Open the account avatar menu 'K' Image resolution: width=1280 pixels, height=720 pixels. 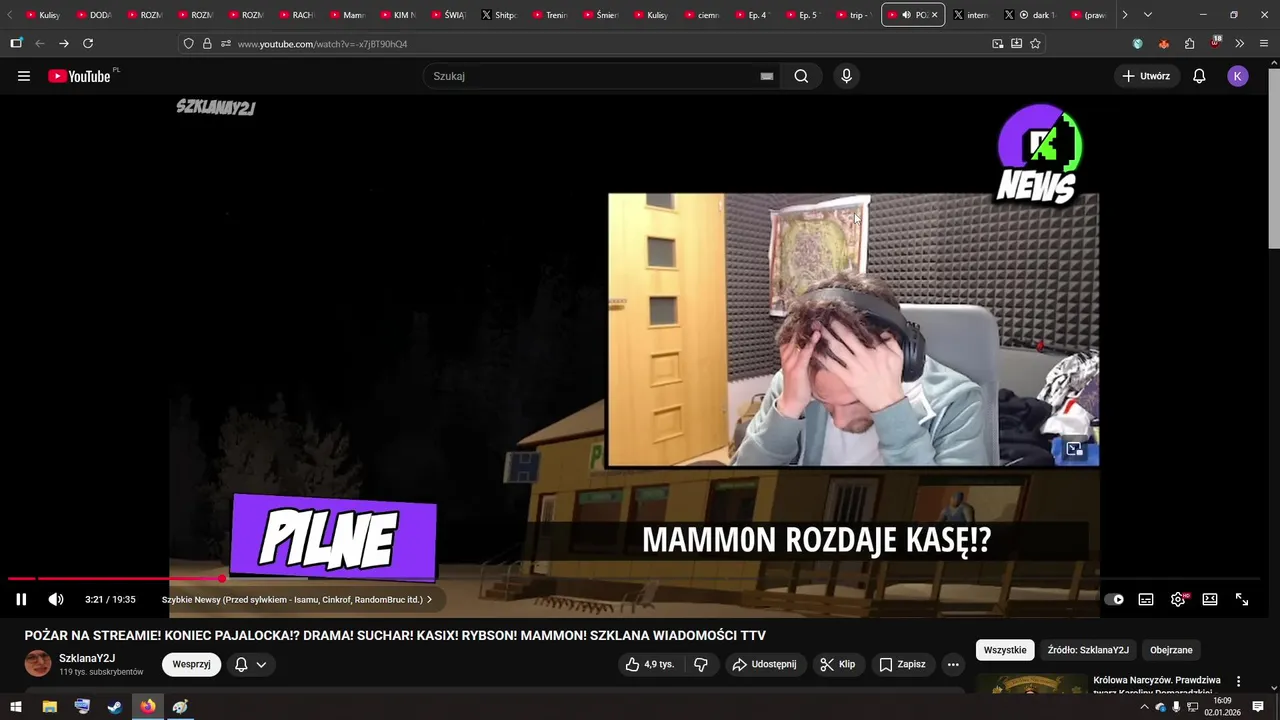pyautogui.click(x=1238, y=76)
